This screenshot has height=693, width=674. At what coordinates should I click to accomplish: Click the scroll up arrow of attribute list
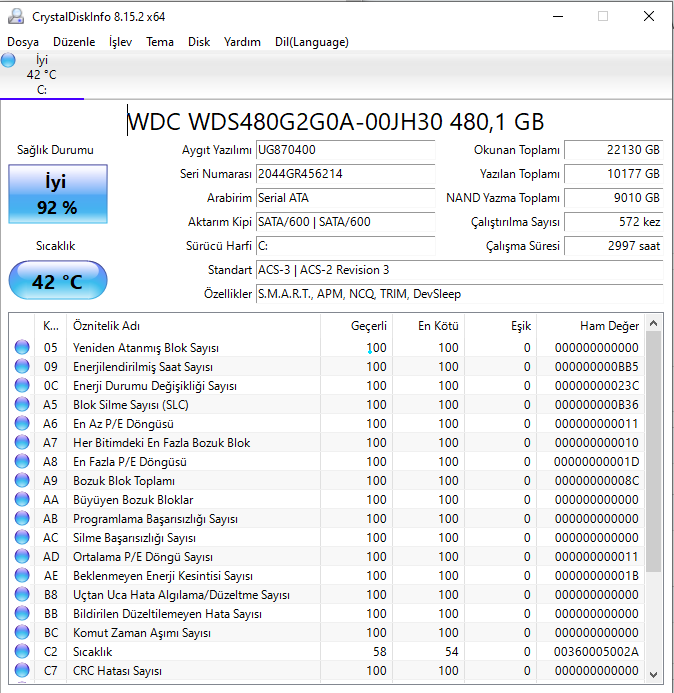pyautogui.click(x=654, y=324)
